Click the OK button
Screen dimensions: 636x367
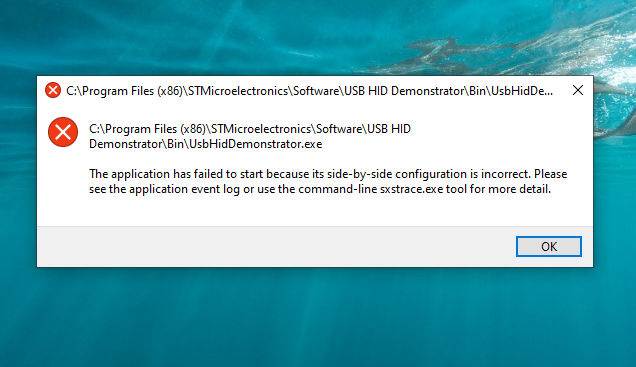point(548,246)
